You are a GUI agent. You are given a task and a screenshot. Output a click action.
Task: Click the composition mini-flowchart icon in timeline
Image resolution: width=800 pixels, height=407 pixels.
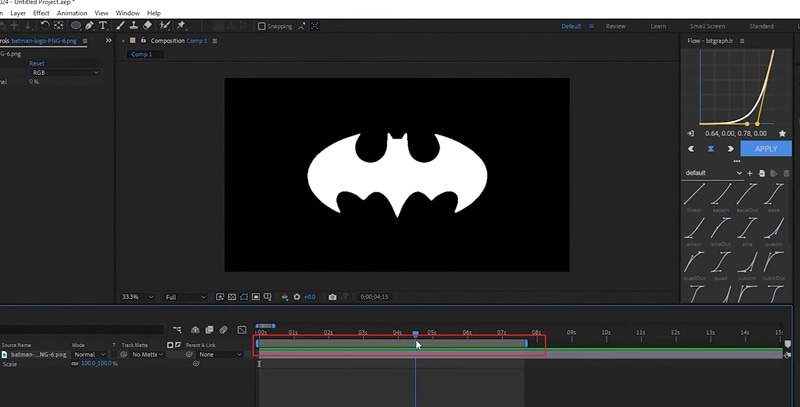[x=177, y=330]
